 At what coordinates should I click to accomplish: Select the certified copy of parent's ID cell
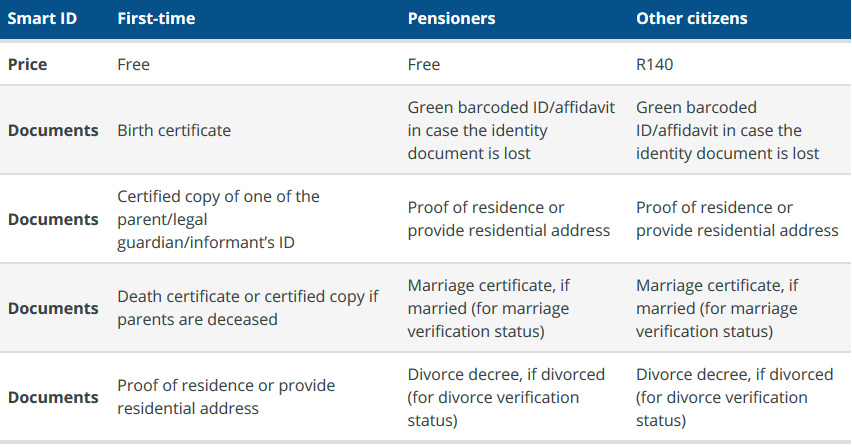pos(219,219)
